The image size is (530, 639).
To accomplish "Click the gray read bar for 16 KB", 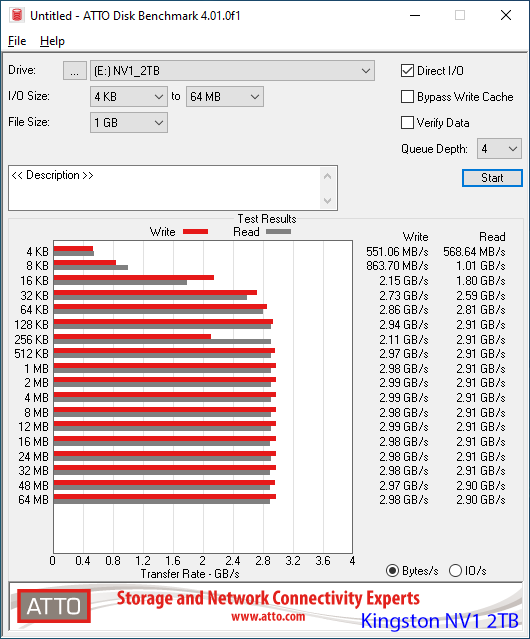I will tap(120, 282).
